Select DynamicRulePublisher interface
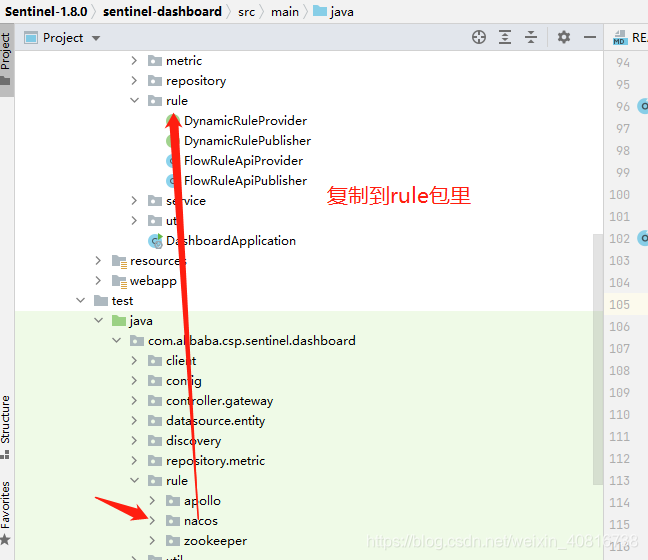 [247, 141]
